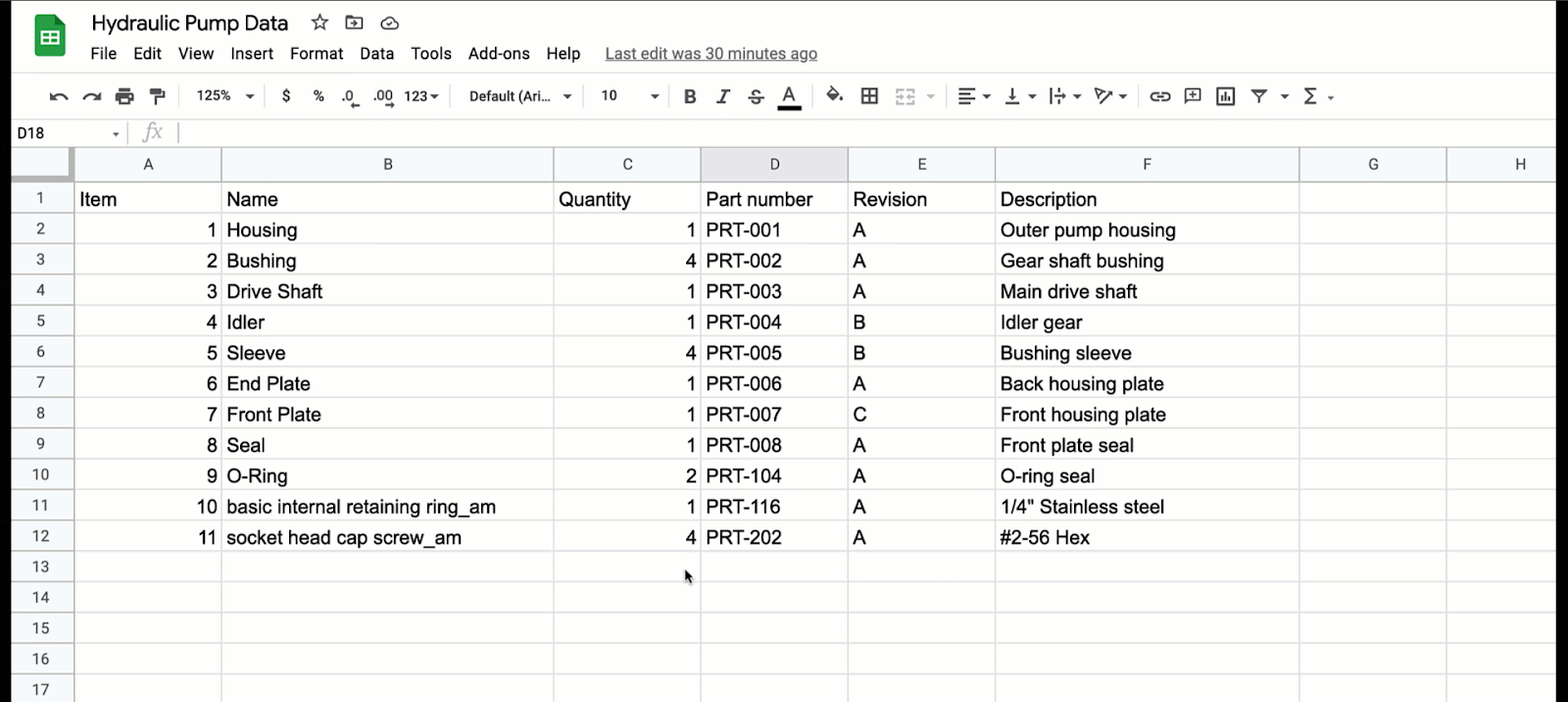This screenshot has width=1568, height=702.
Task: Select the cell containing PRT-007
Action: pos(773,415)
